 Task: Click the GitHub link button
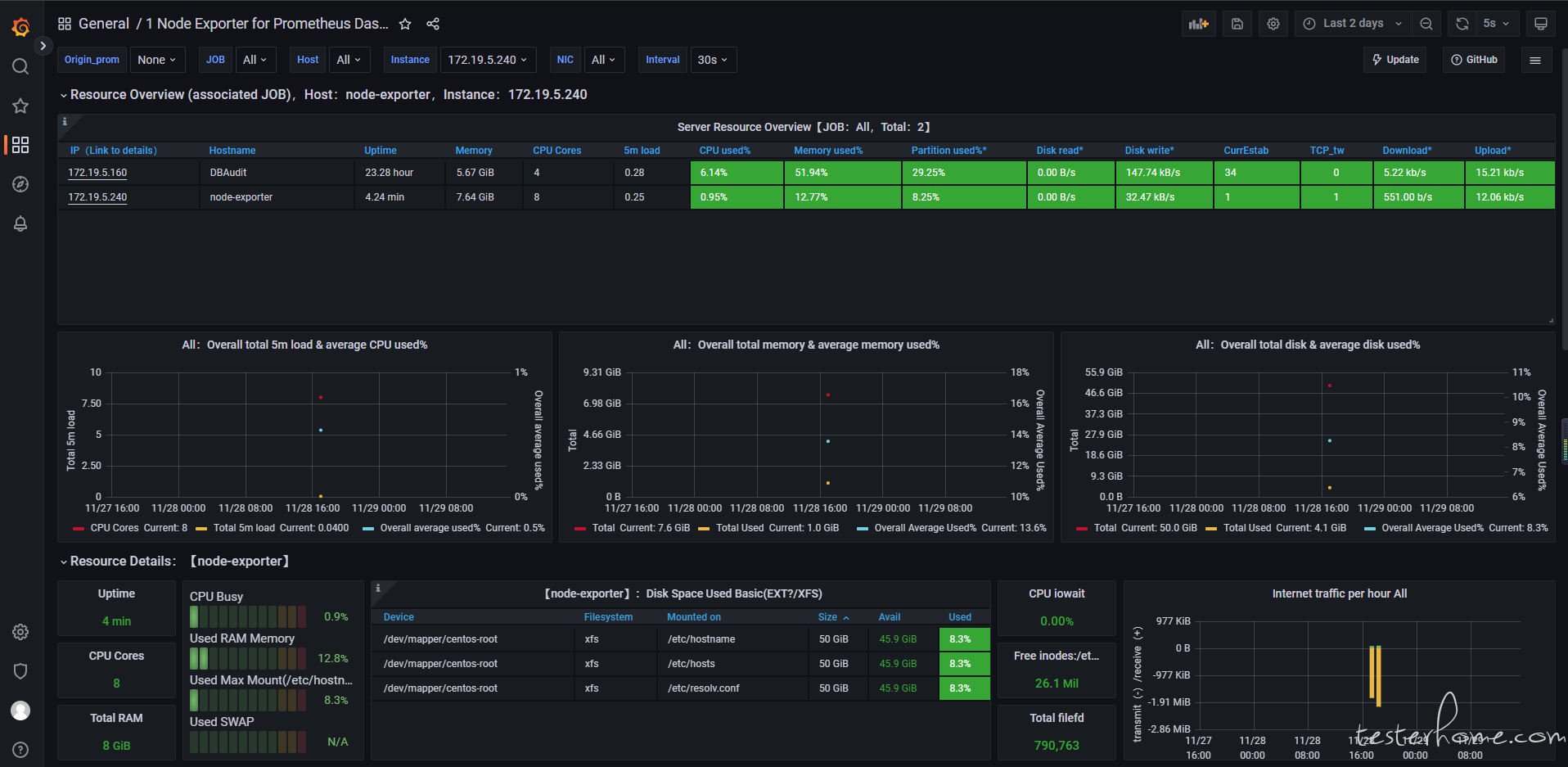[1473, 60]
